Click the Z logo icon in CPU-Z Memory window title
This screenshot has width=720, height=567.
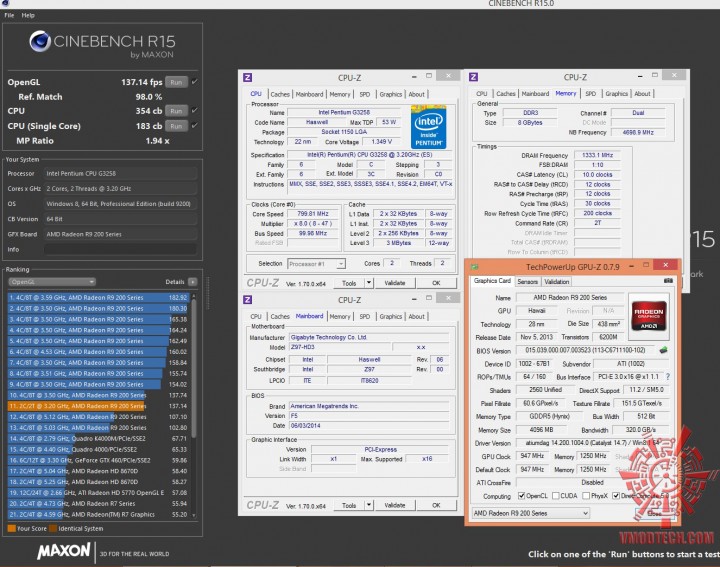pos(473,77)
